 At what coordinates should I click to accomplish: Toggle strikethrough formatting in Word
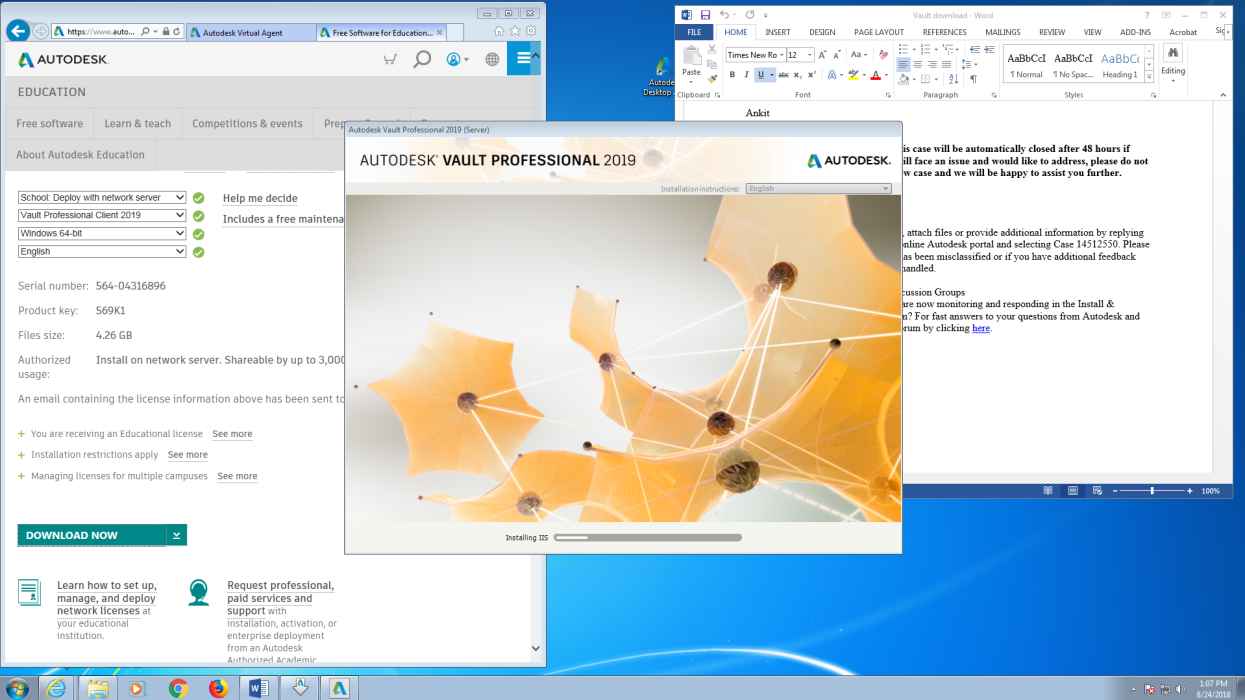(x=783, y=75)
